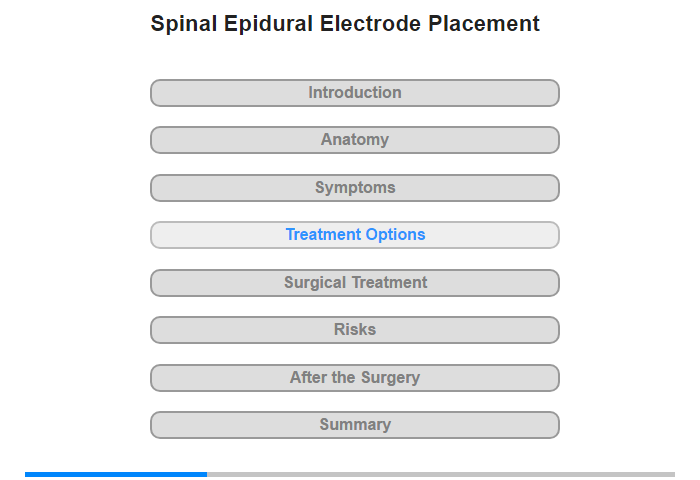Choose Introduction from the module menu

[x=354, y=93]
